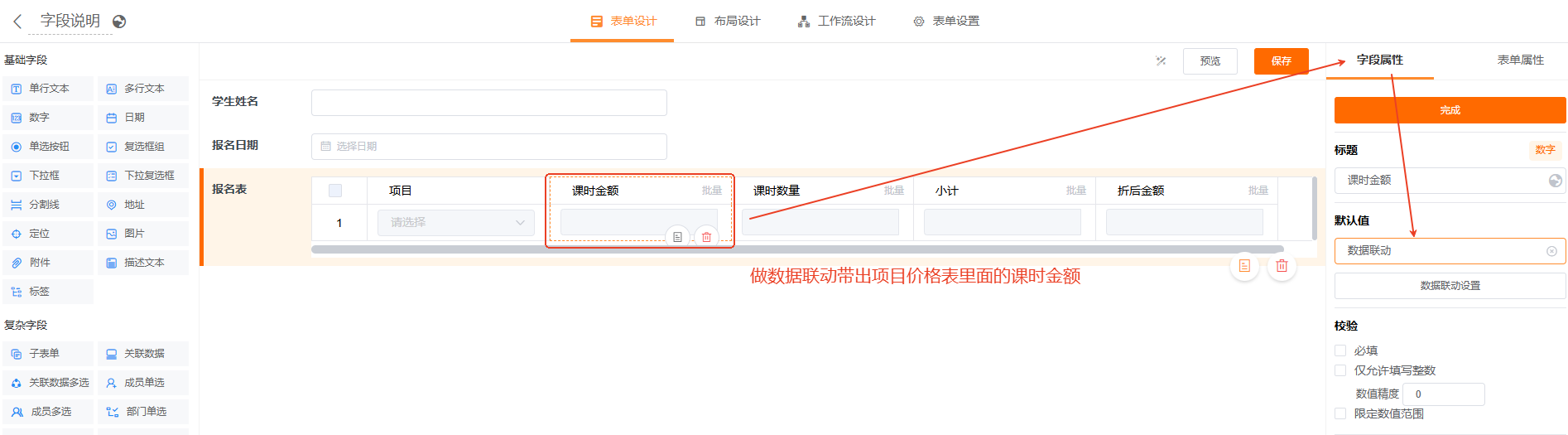Image resolution: width=1568 pixels, height=435 pixels.
Task: Add a 子表单 field
Action: (x=48, y=354)
